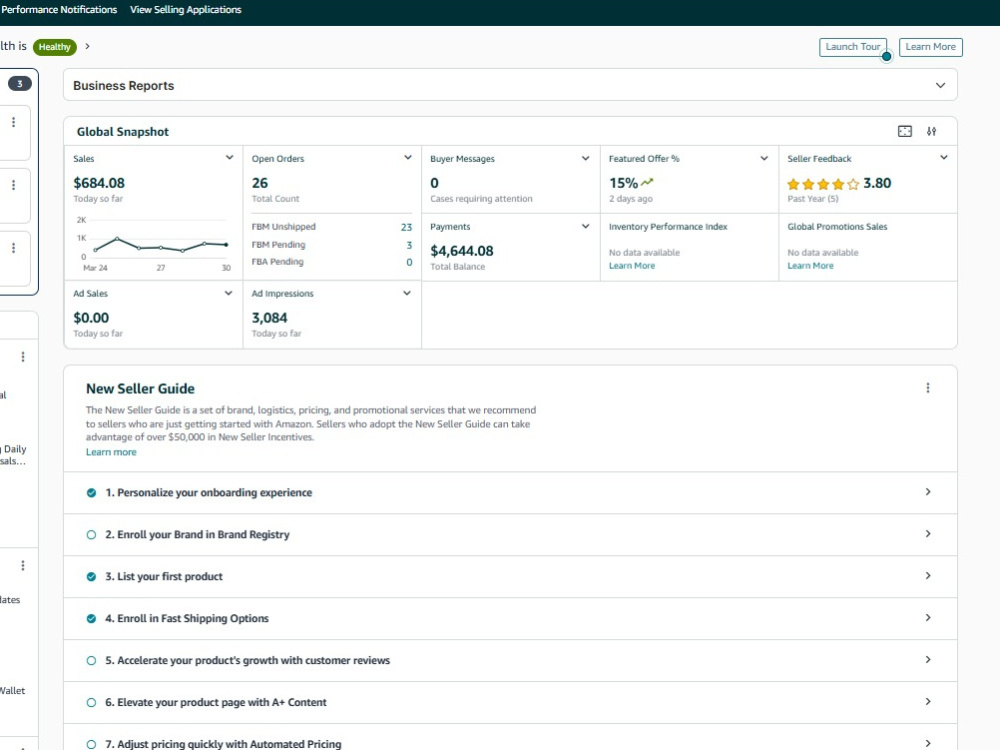The width and height of the screenshot is (1000, 750).
Task: Click the 3.80 seller feedback score
Action: coord(877,183)
